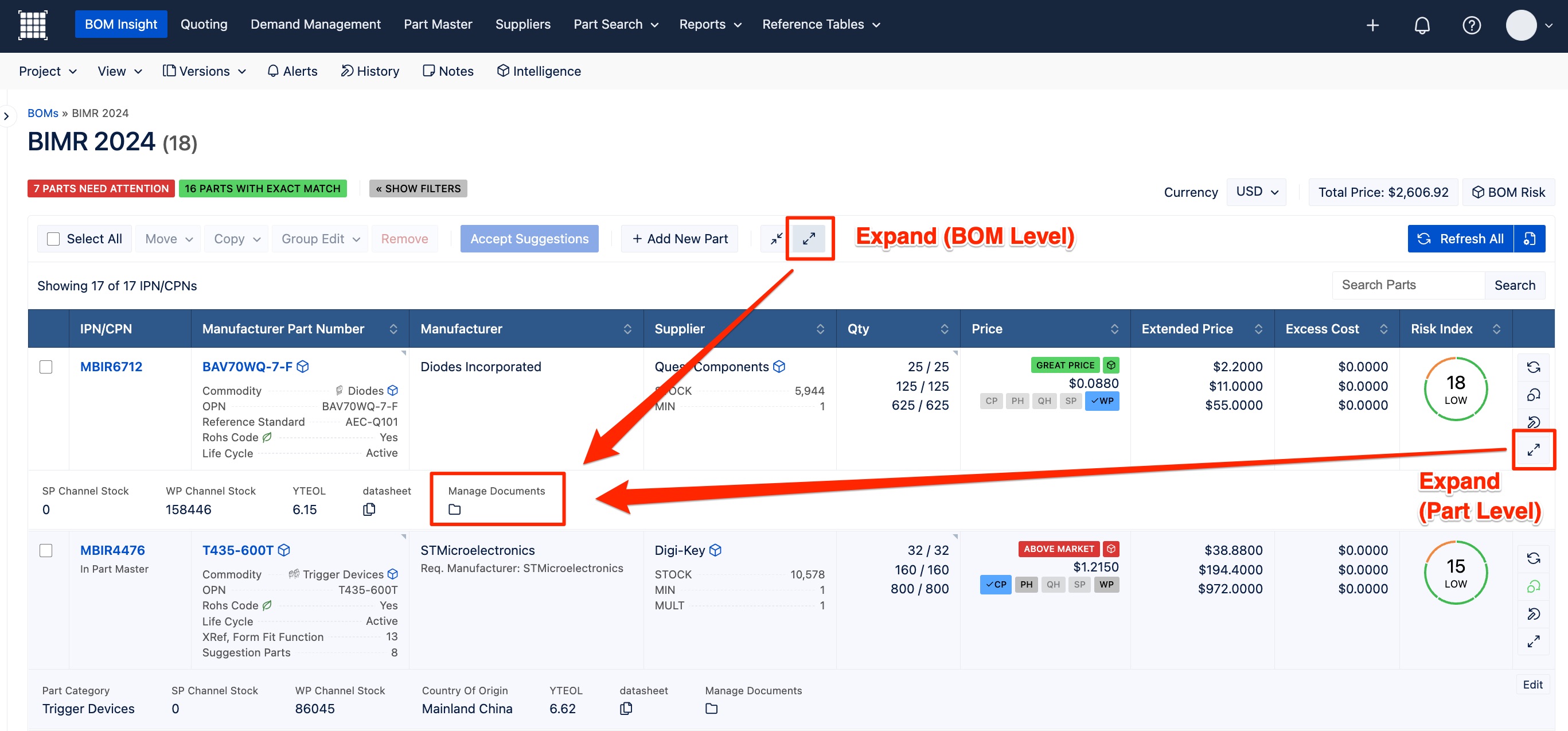Open the history icon for MBIR4476 row

click(x=1534, y=613)
